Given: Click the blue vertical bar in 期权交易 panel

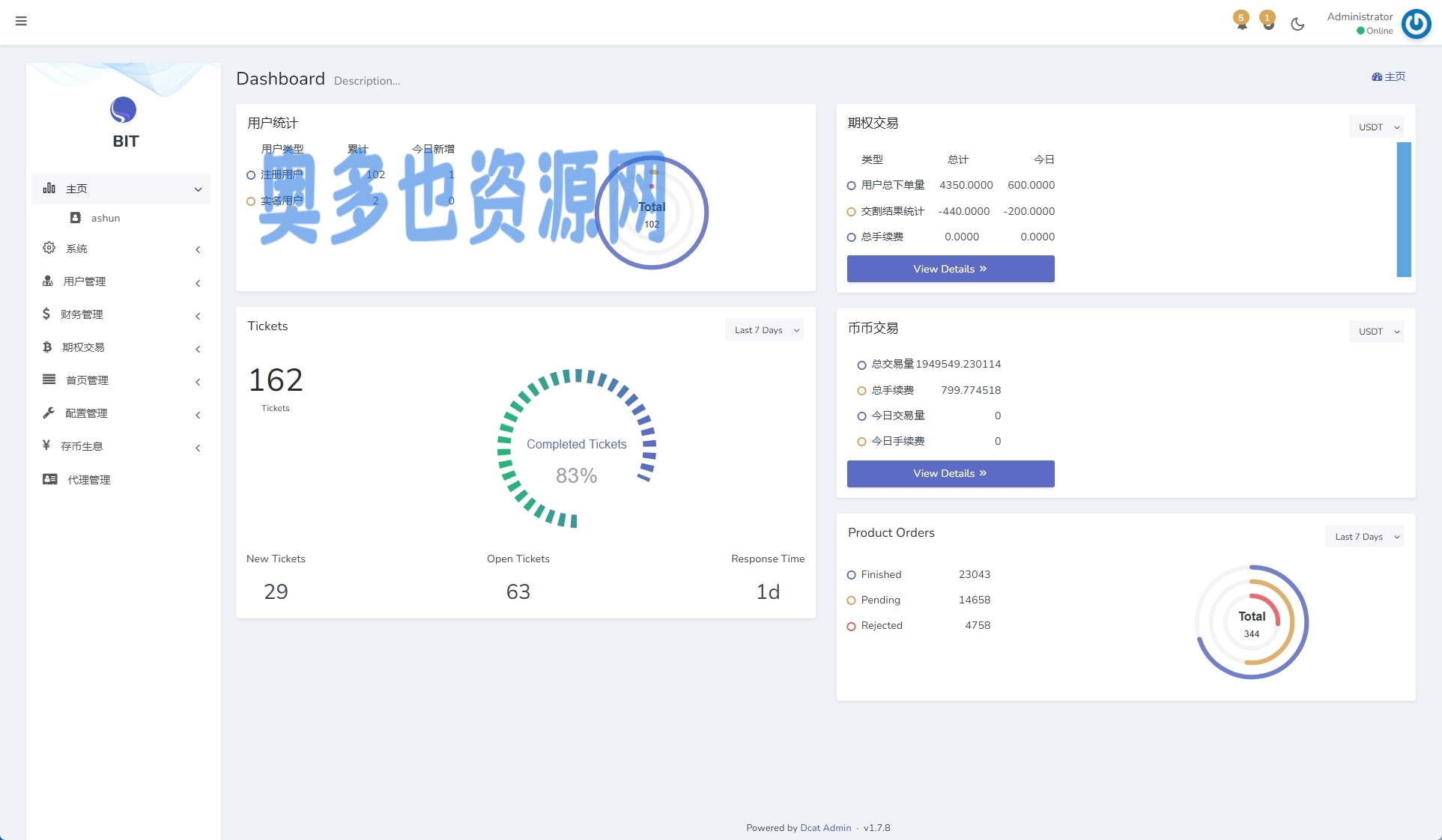Looking at the screenshot, I should click(1403, 210).
